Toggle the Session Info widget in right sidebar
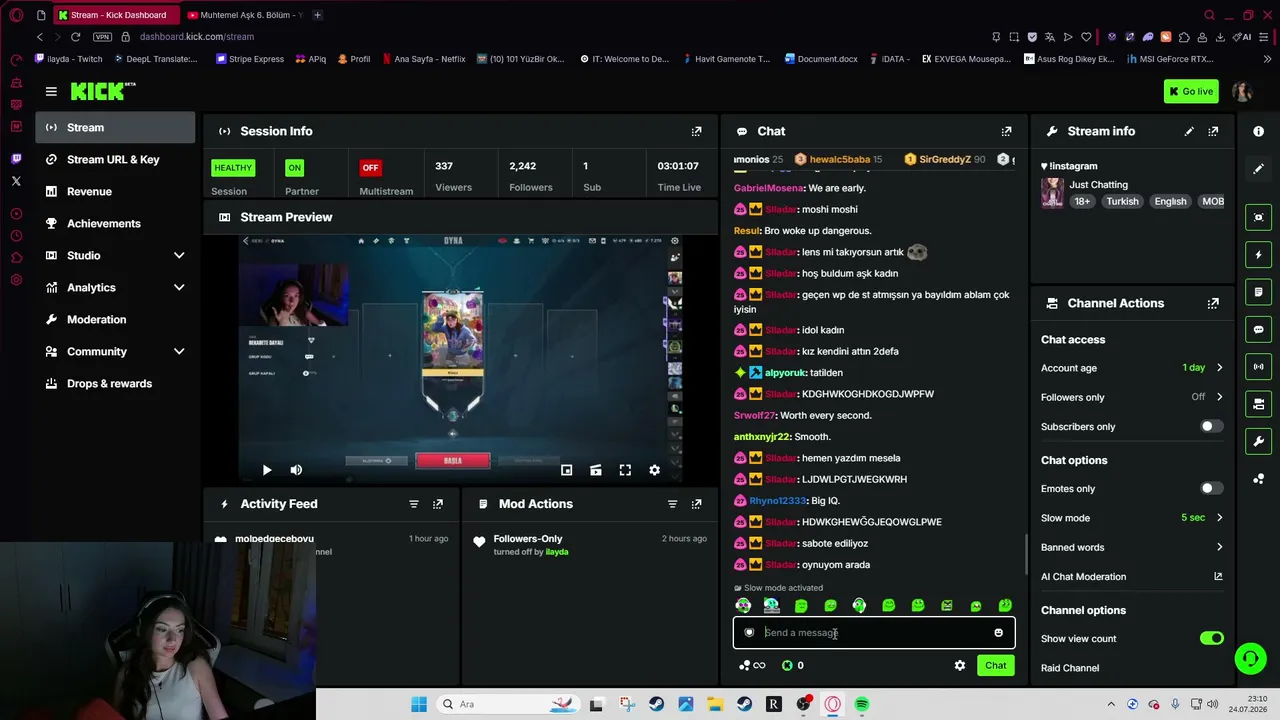 [x=1258, y=367]
